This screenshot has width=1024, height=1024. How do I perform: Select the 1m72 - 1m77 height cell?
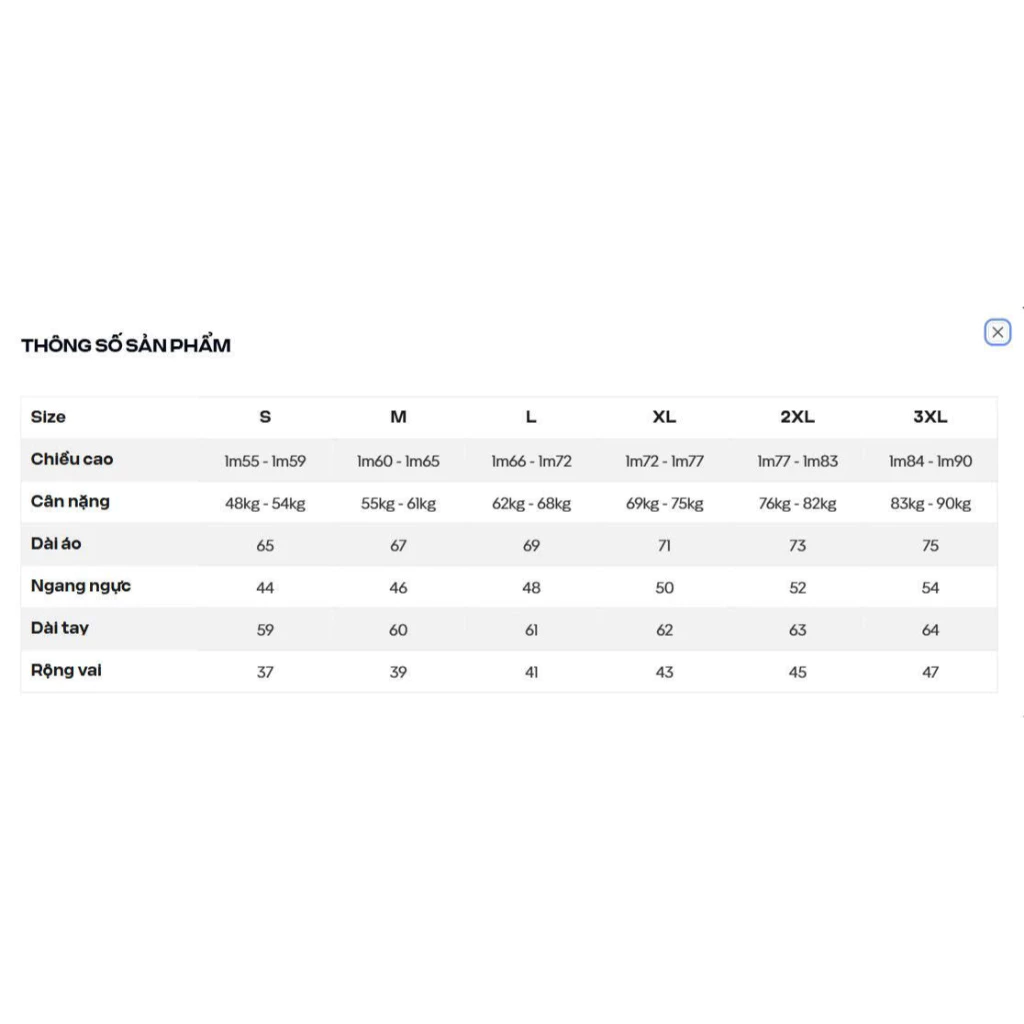tap(664, 462)
